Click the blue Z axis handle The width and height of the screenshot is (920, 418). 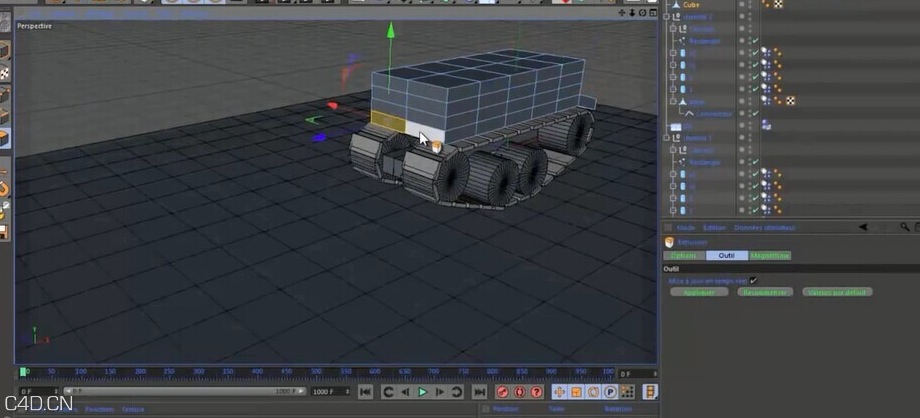(x=319, y=138)
